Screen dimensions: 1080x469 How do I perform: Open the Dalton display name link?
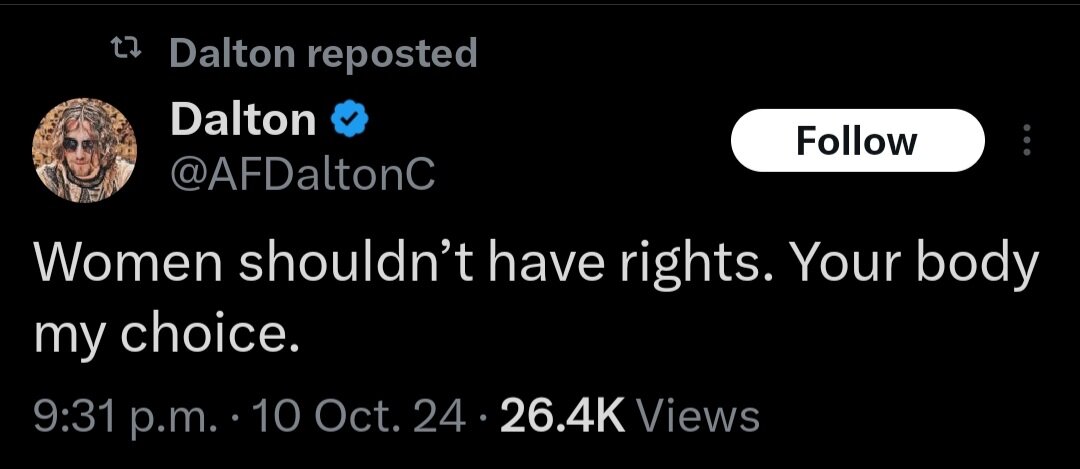(243, 121)
